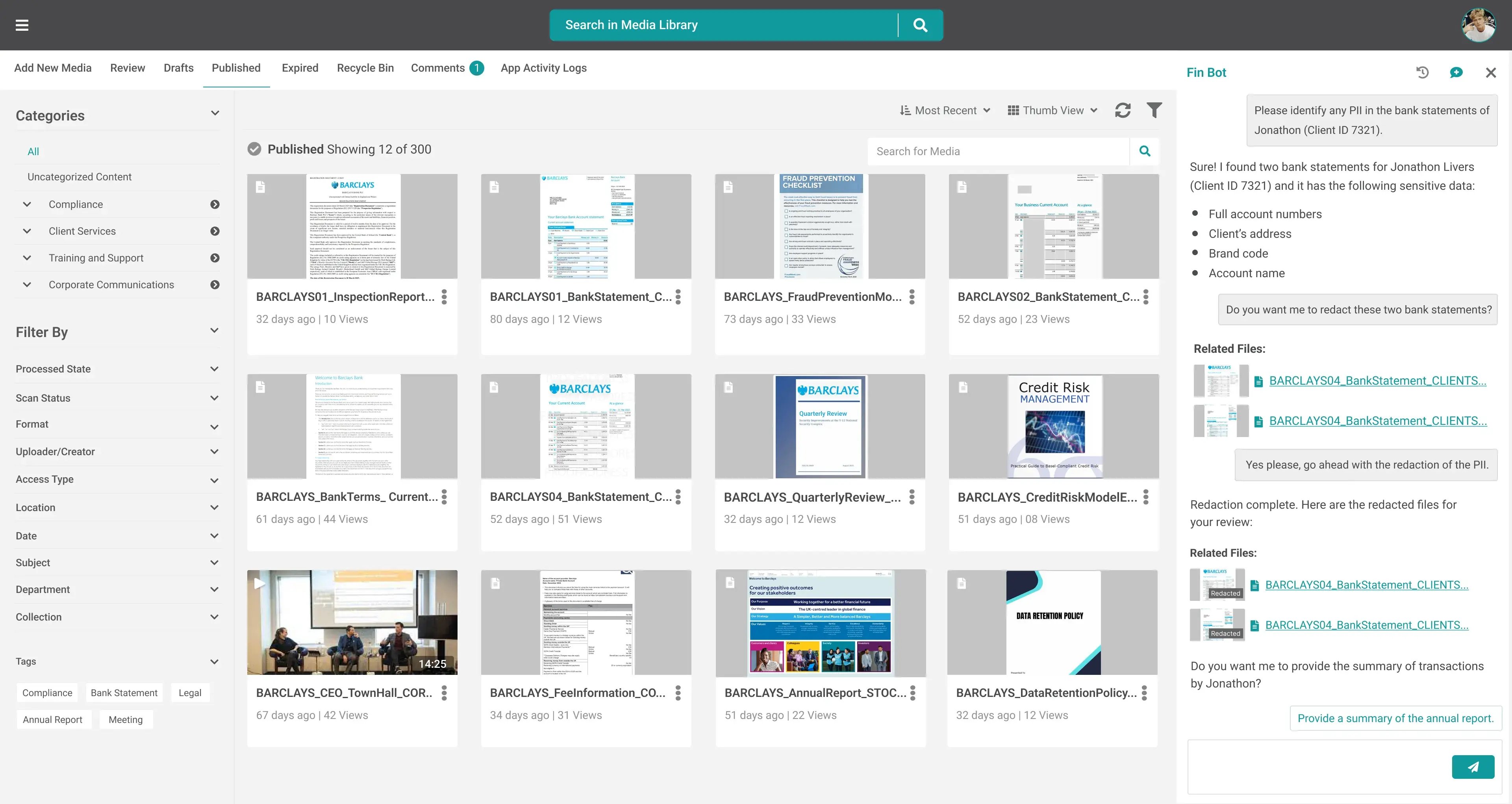Open options for BARCLAYS02_BankStatement card

1146,297
